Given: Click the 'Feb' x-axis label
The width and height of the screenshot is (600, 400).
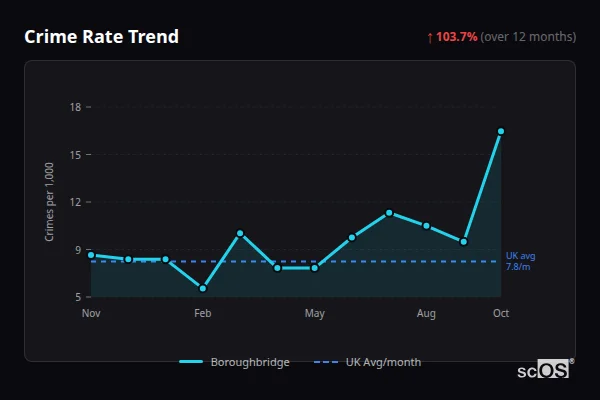Looking at the screenshot, I should 203,313.
